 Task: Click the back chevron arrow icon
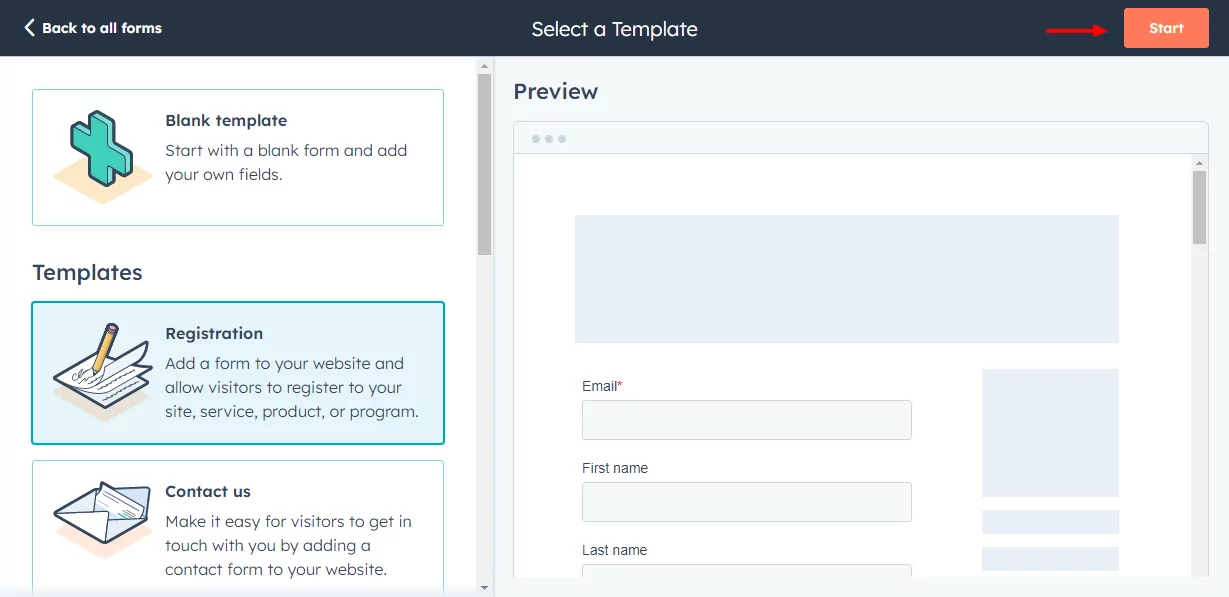click(x=29, y=28)
